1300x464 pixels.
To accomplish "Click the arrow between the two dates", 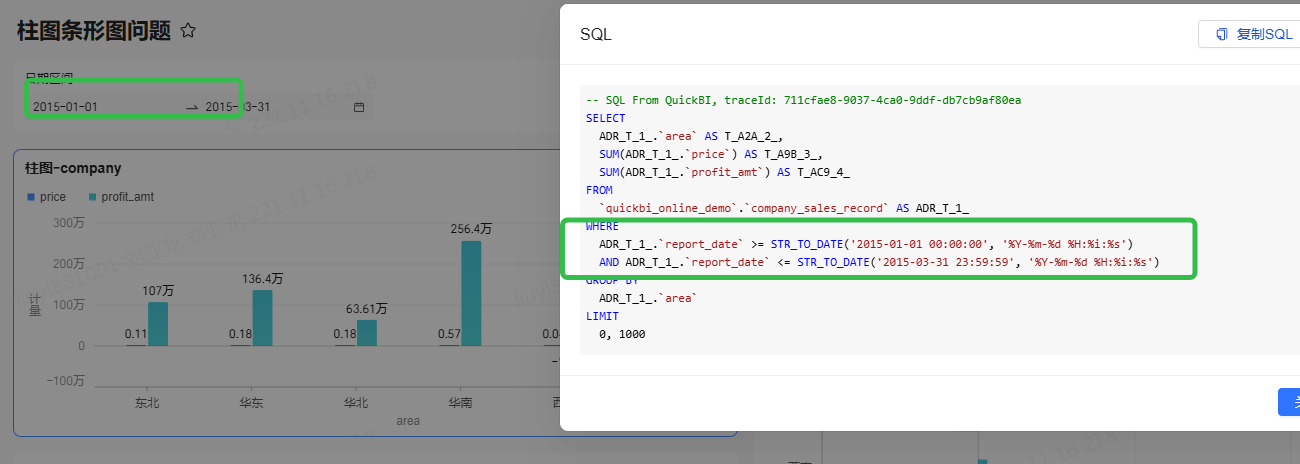I will pos(191,107).
